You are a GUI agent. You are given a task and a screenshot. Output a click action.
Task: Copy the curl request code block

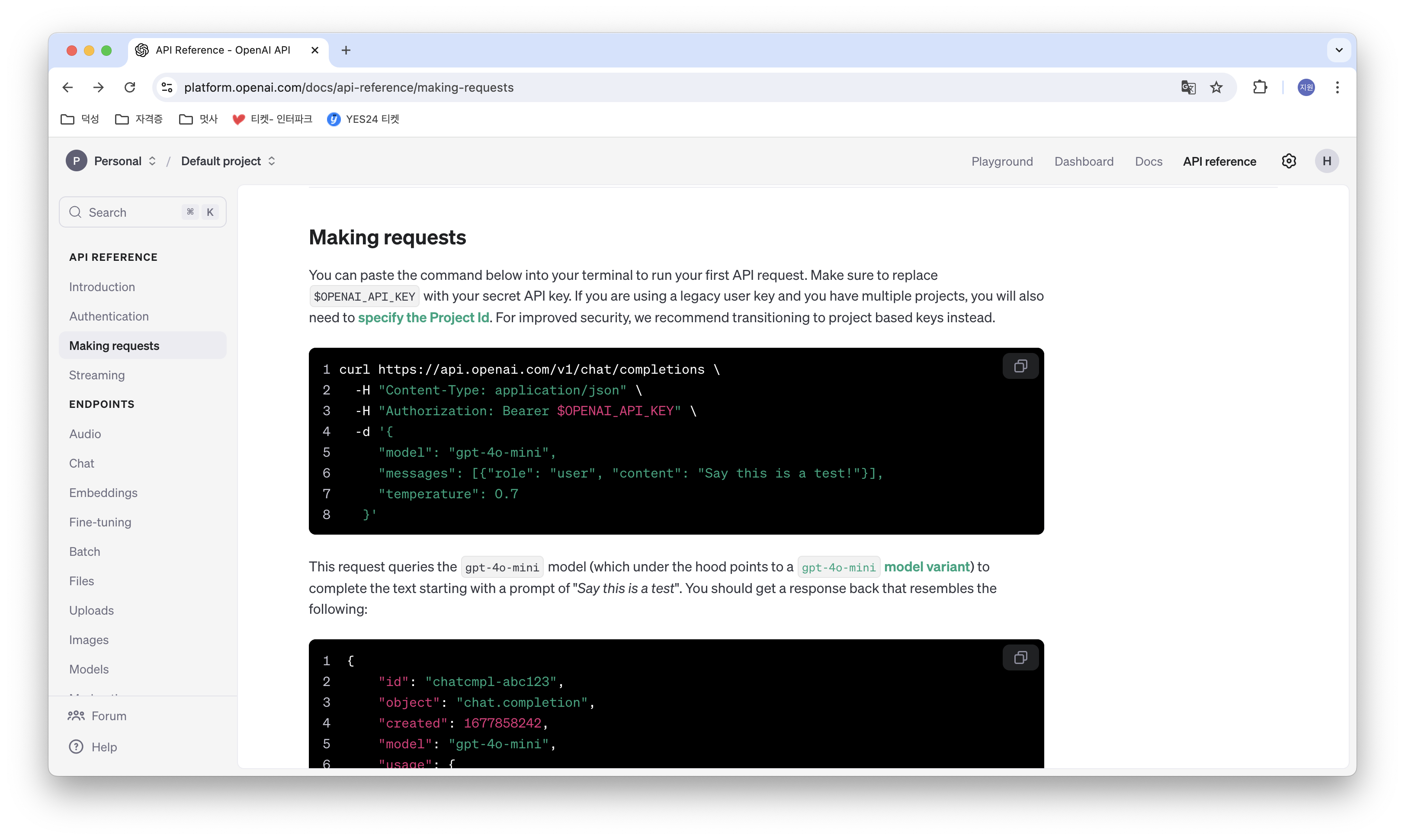click(1020, 366)
